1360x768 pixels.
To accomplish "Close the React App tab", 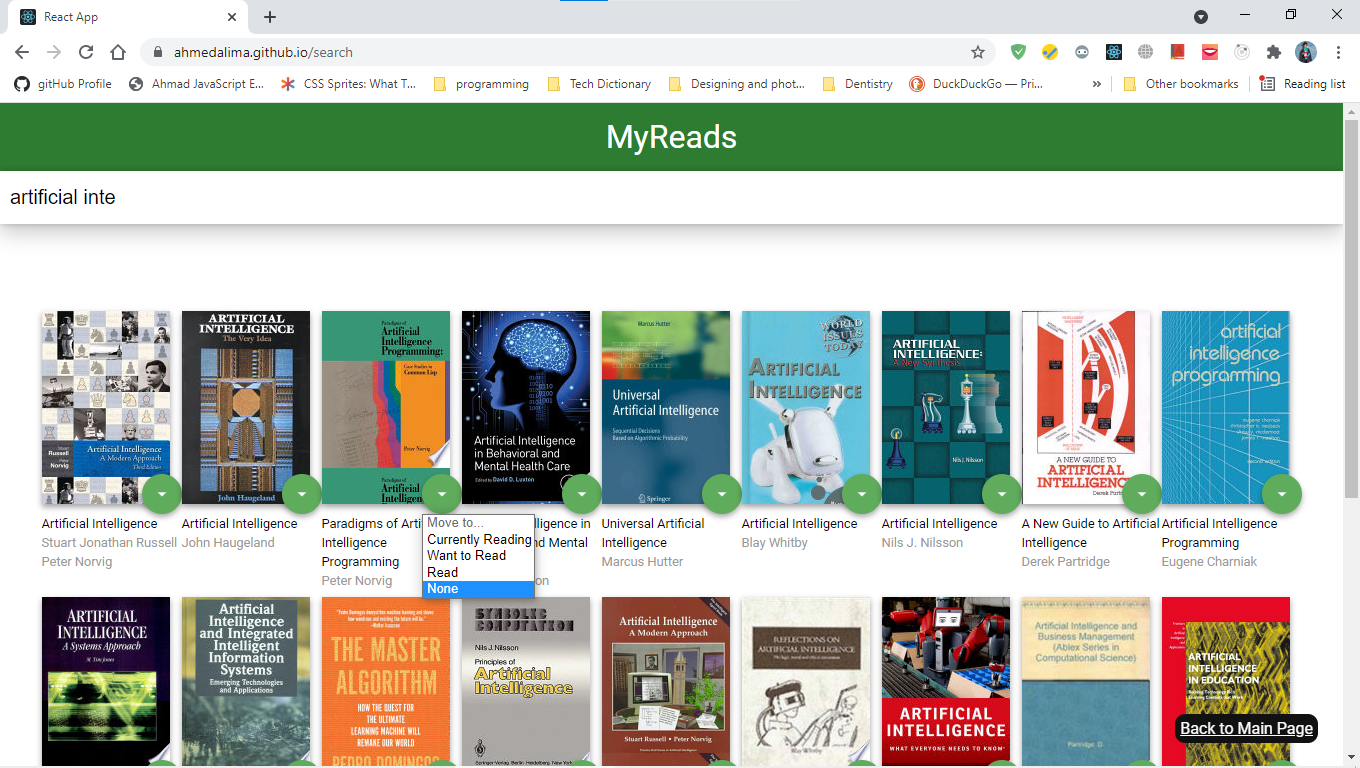I will [232, 17].
